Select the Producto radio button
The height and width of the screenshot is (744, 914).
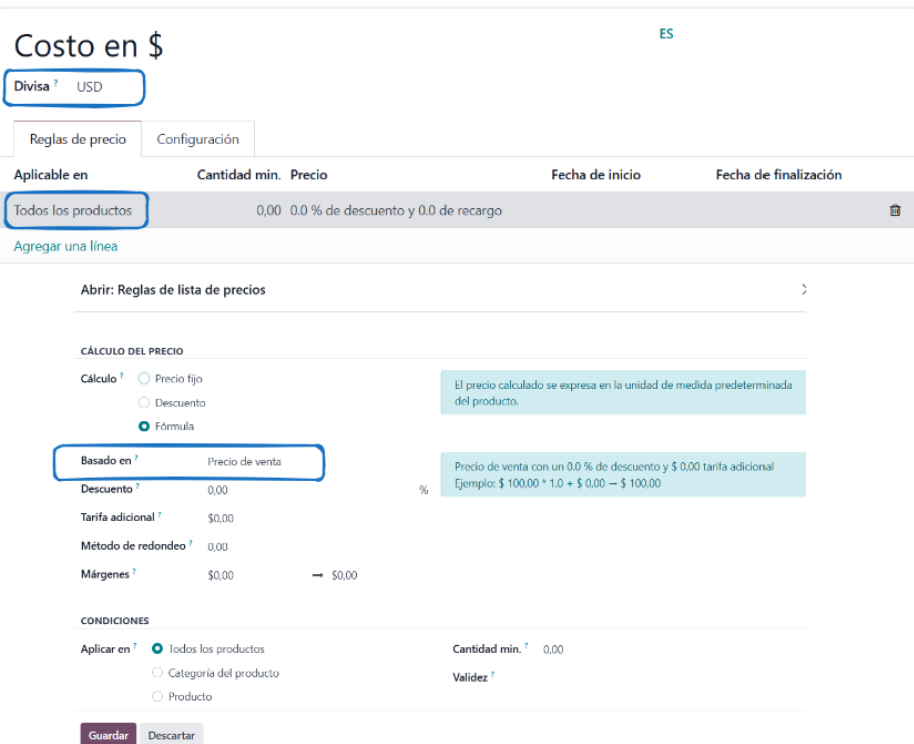pyautogui.click(x=158, y=696)
